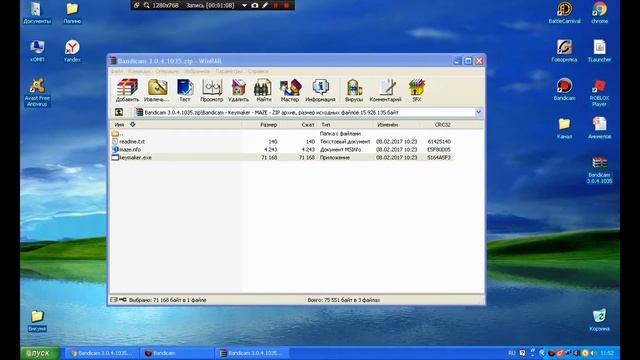640x360 pixels.
Task: Click the Вирусня folder on desktop
Action: 37,320
